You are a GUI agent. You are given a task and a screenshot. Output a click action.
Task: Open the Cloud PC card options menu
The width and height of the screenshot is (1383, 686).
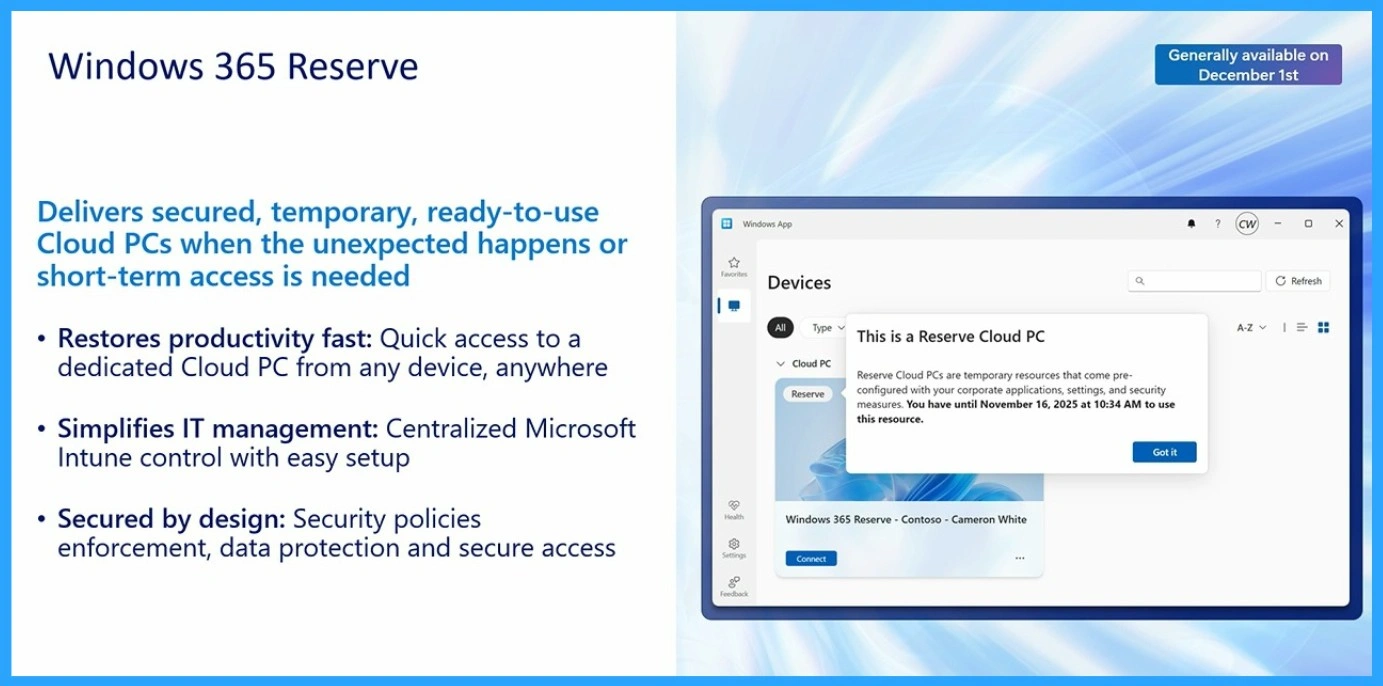pos(1019,557)
